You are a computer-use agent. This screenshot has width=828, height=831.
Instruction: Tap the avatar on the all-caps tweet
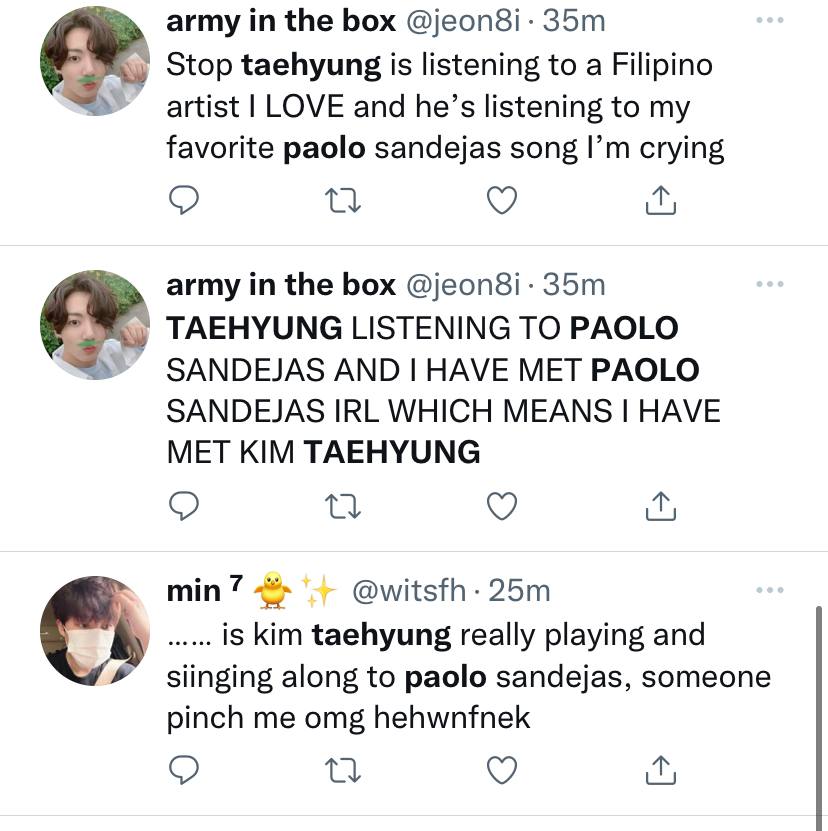[x=94, y=325]
